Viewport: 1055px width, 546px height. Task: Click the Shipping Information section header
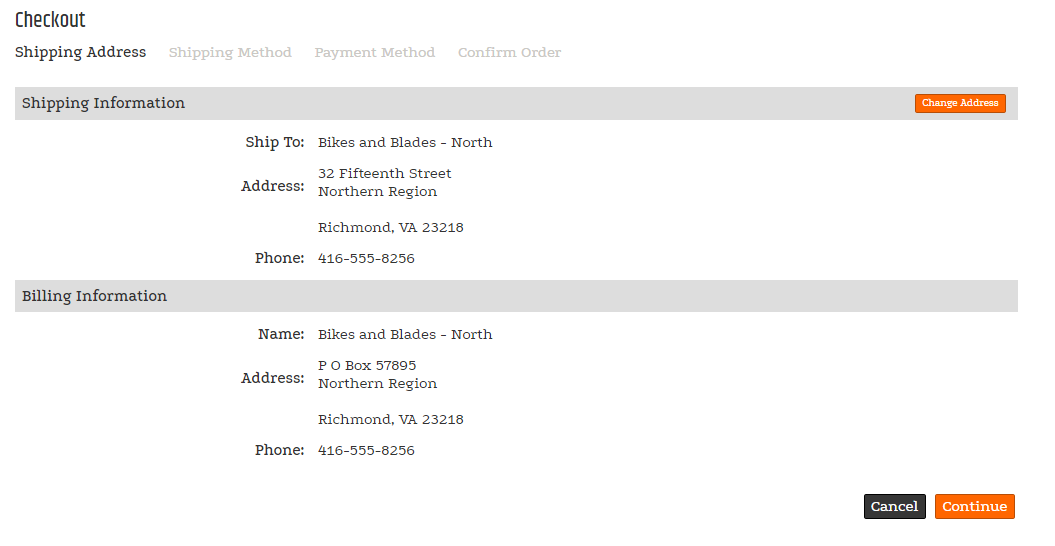pyautogui.click(x=103, y=103)
